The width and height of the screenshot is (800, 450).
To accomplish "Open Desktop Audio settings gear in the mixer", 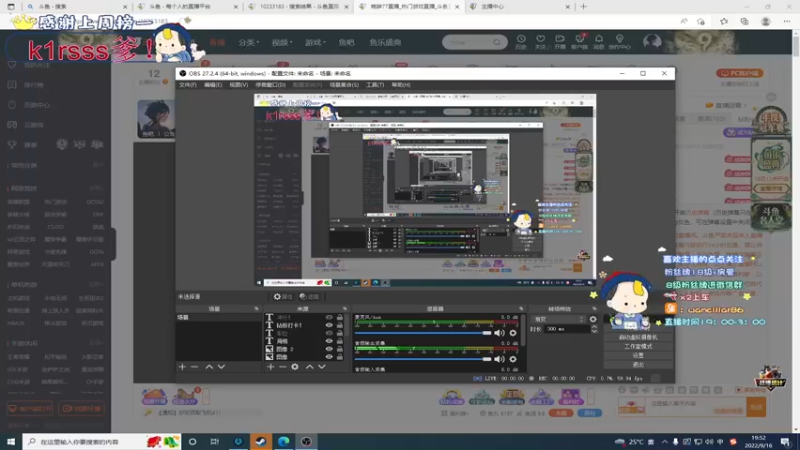I will (x=513, y=359).
